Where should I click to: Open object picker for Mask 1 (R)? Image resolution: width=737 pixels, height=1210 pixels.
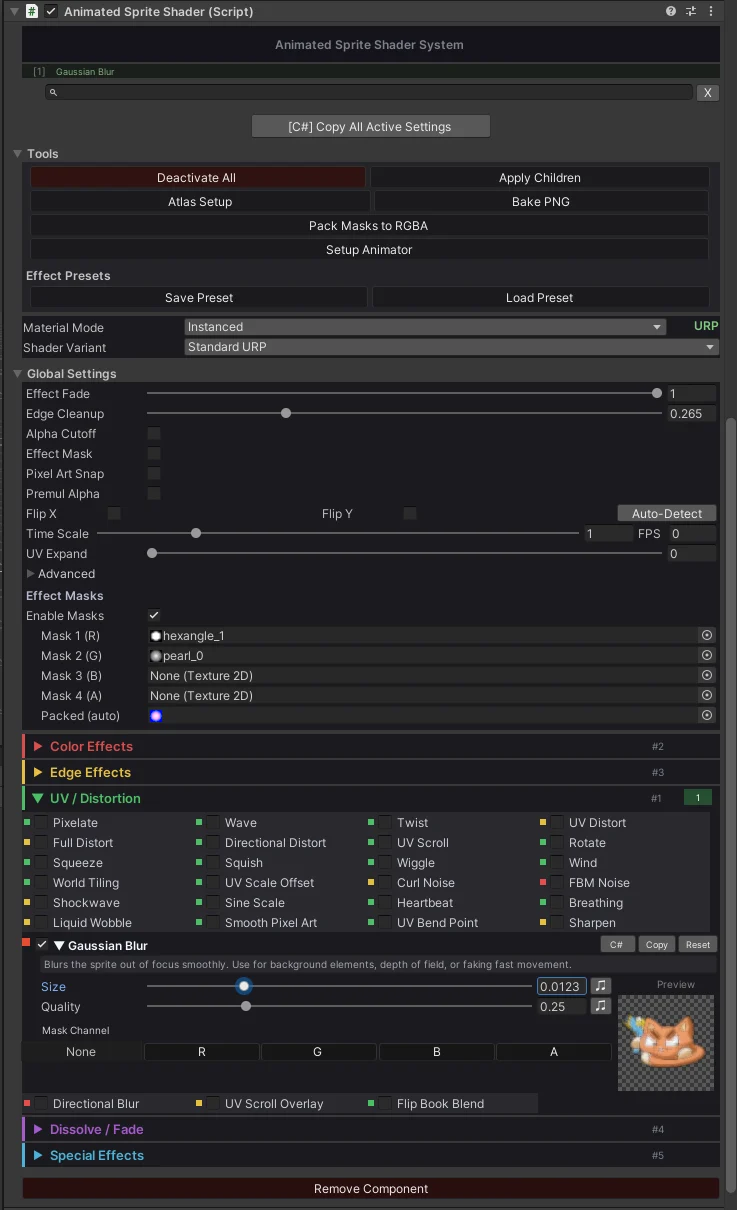point(707,635)
